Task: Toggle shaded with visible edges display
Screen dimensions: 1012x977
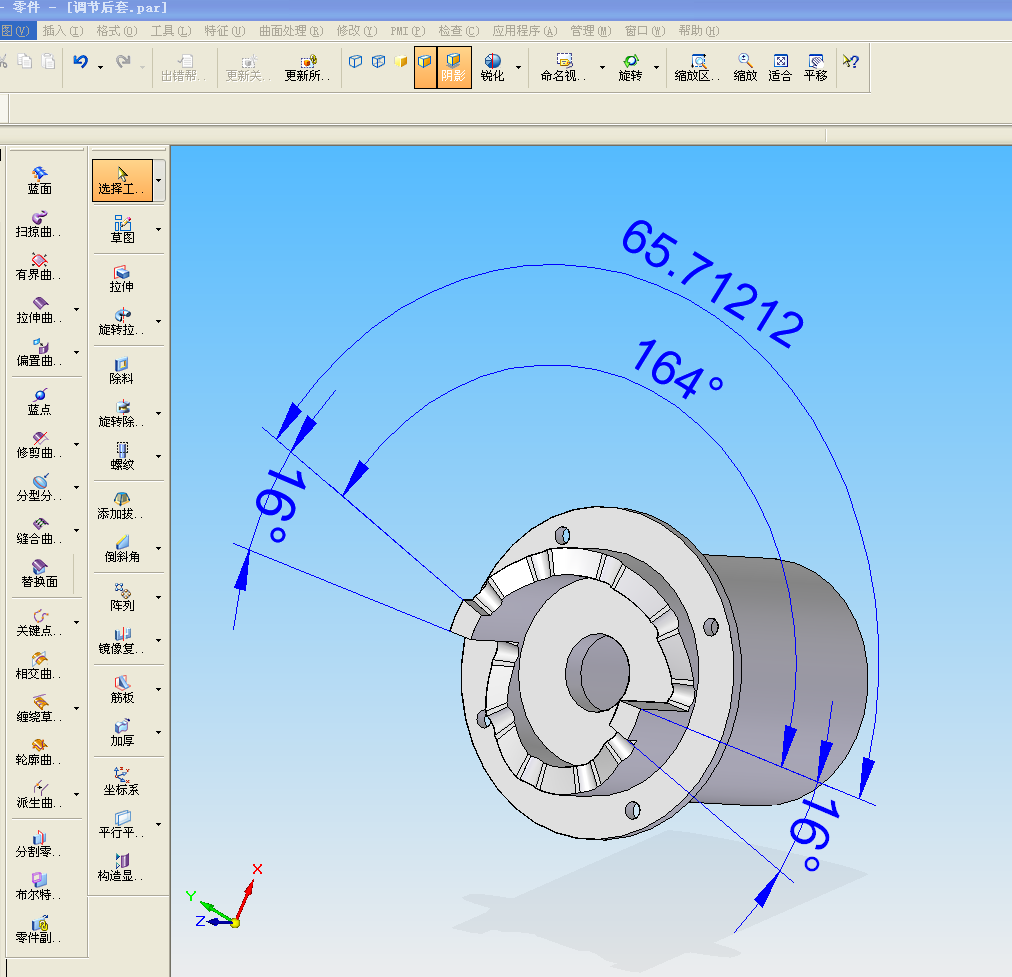Action: pos(425,67)
